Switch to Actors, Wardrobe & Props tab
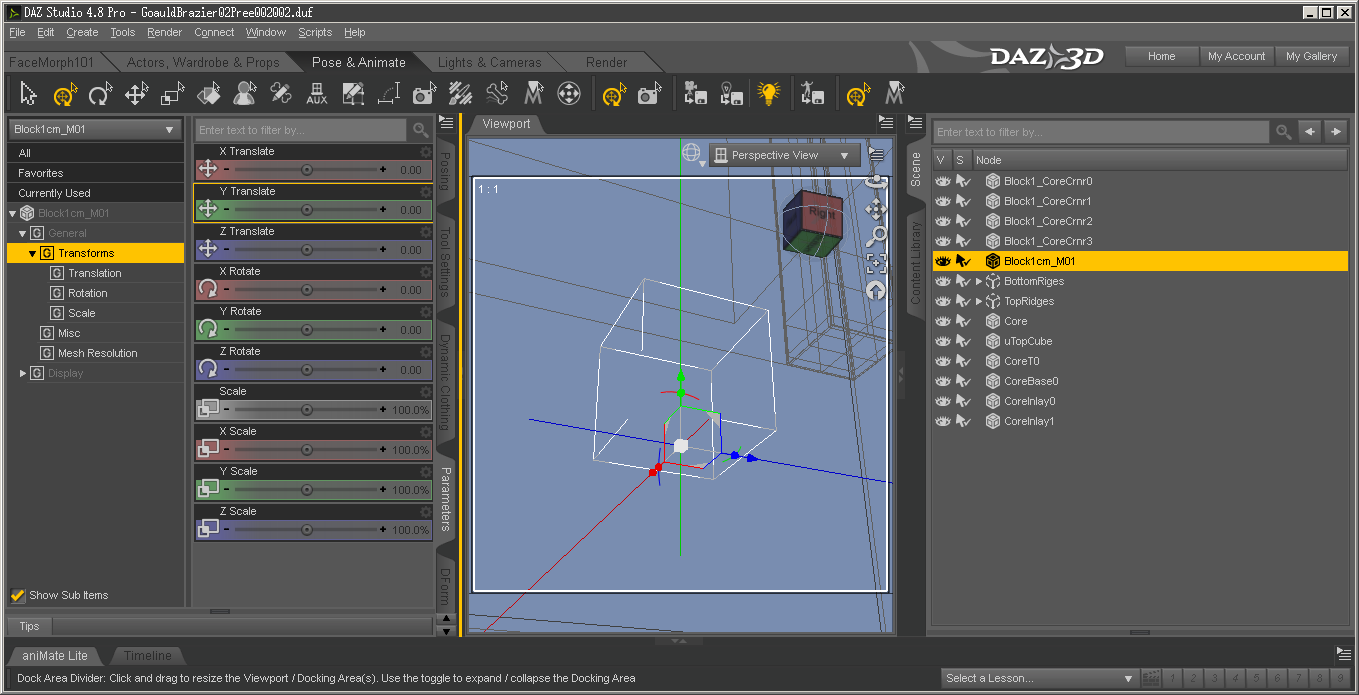The image size is (1359, 695). pyautogui.click(x=203, y=62)
